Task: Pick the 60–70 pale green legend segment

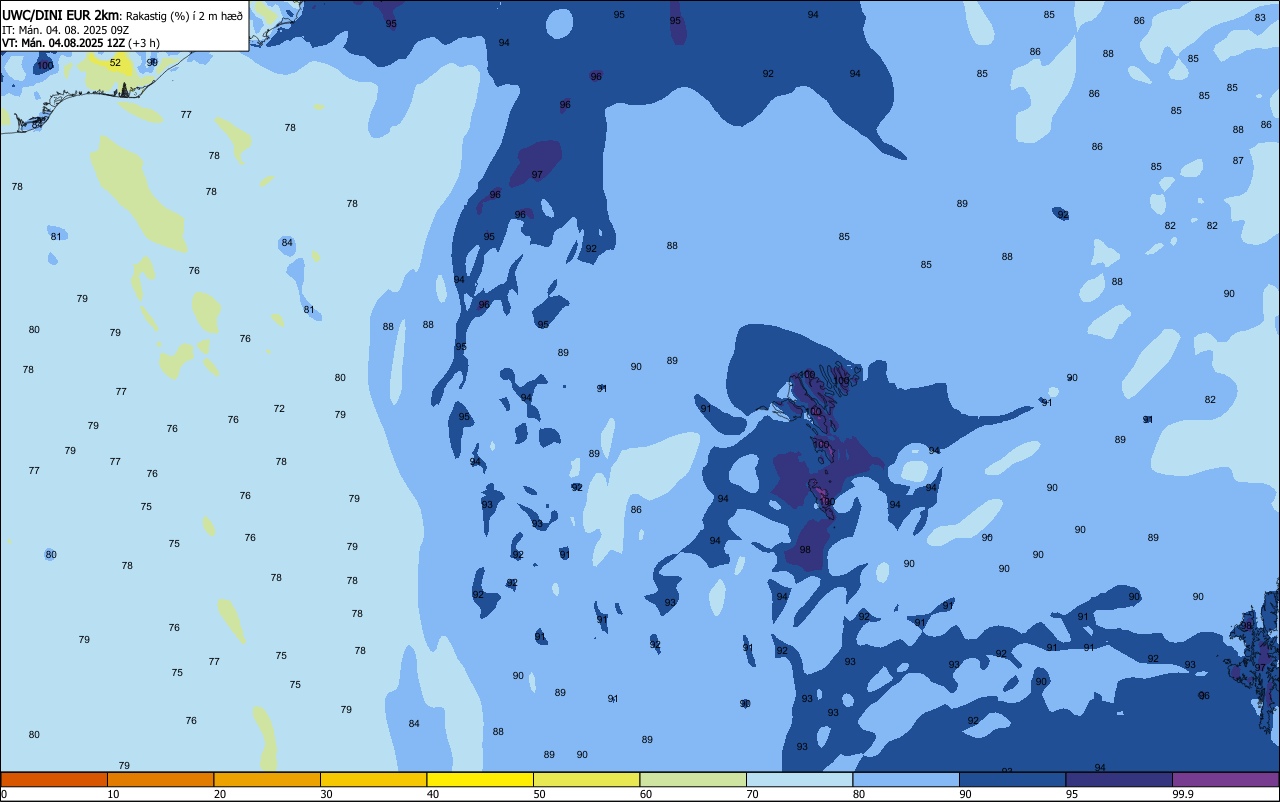Action: click(x=693, y=779)
